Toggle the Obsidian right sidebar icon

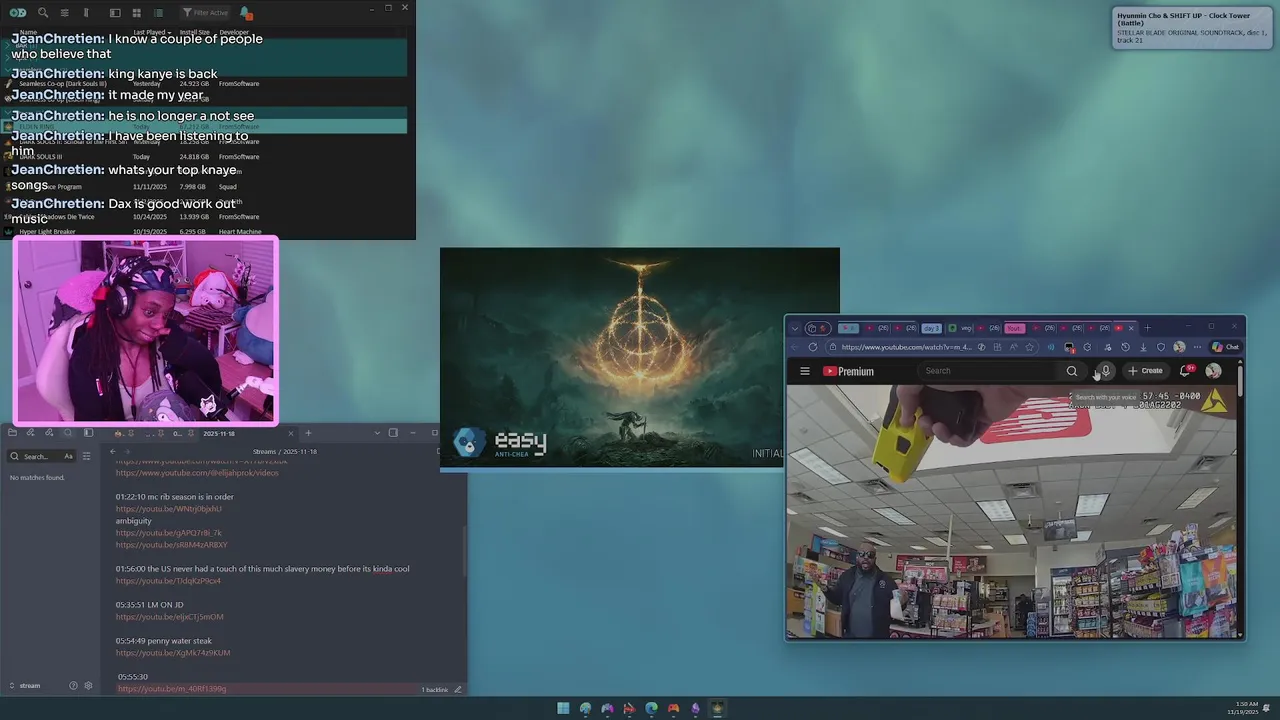(393, 433)
